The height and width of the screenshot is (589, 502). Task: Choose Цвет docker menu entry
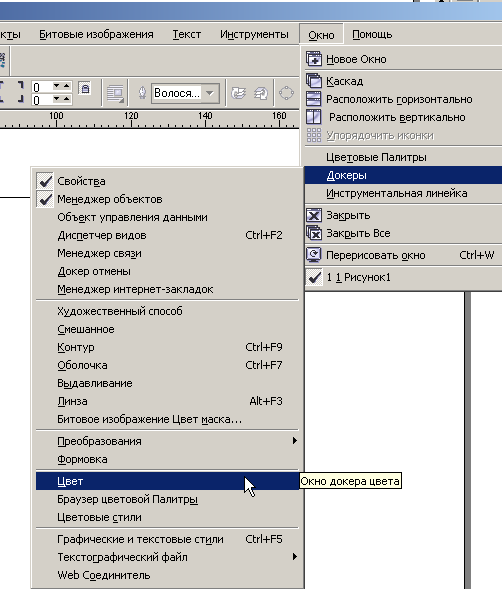[x=167, y=481]
